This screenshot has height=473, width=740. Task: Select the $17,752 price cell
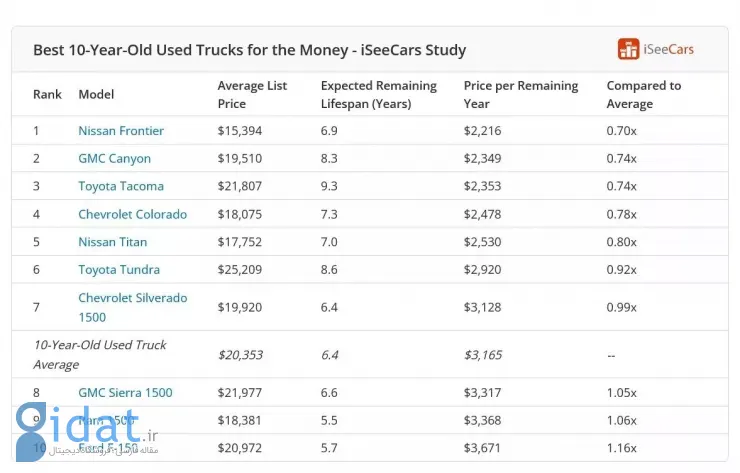240,242
